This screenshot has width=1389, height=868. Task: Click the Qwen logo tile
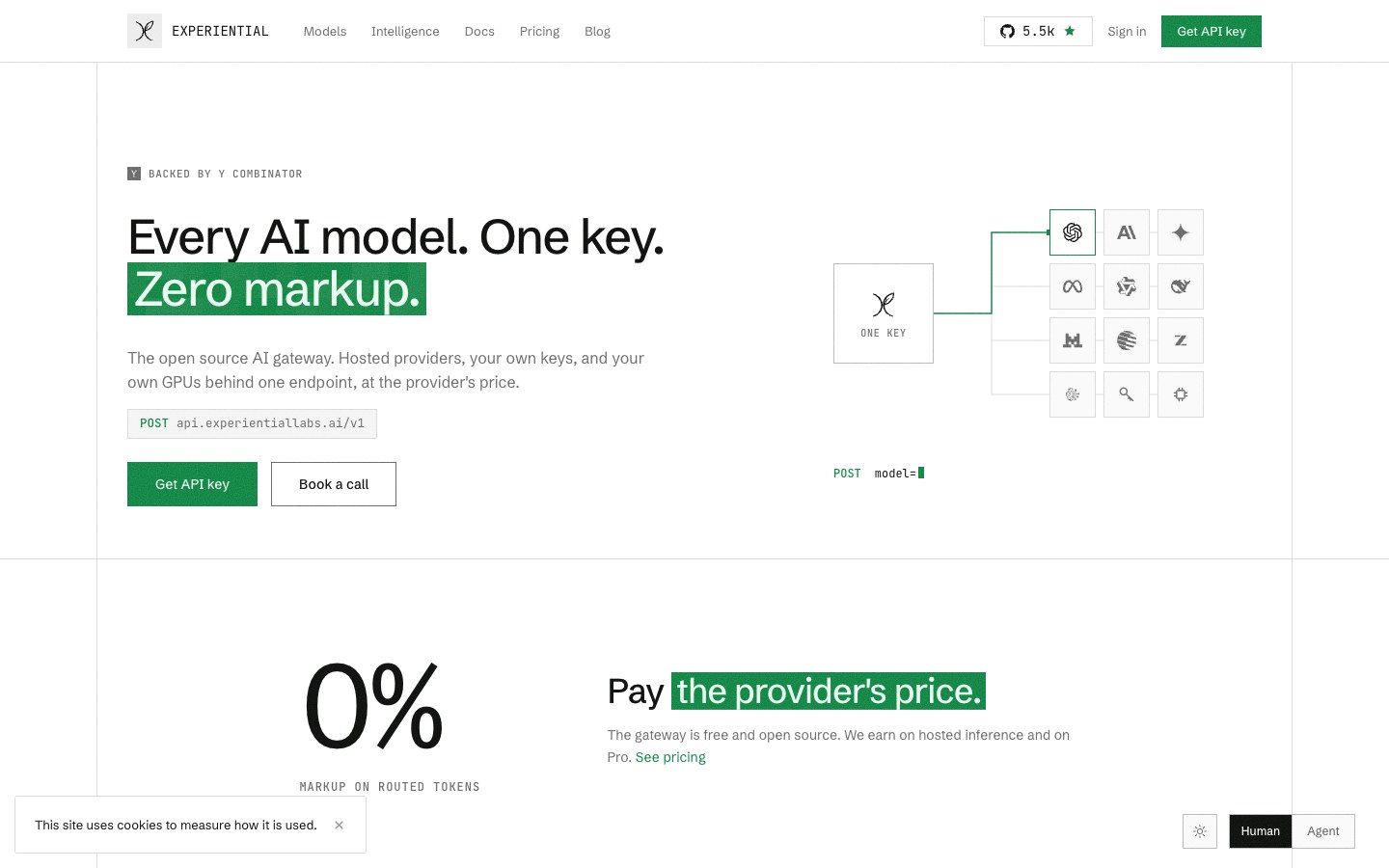click(1127, 286)
